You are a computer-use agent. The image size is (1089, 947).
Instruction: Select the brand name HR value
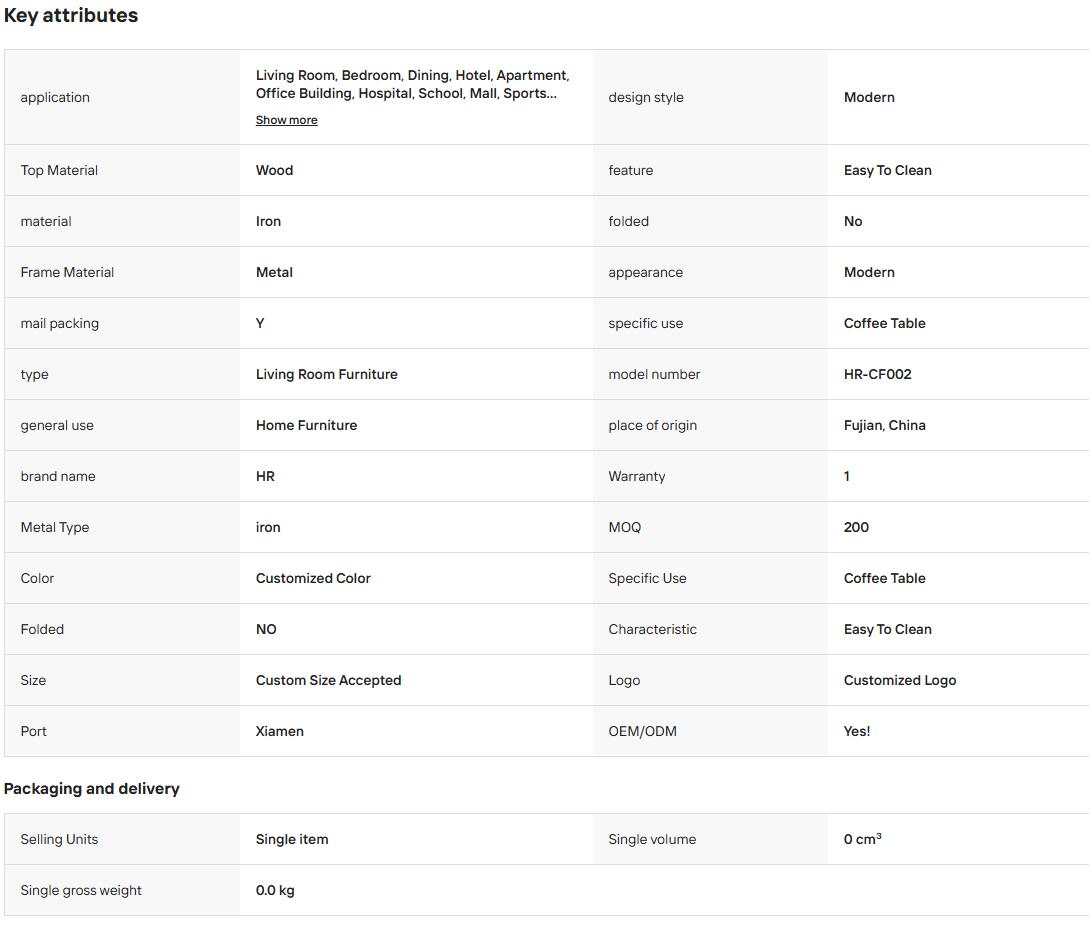265,476
